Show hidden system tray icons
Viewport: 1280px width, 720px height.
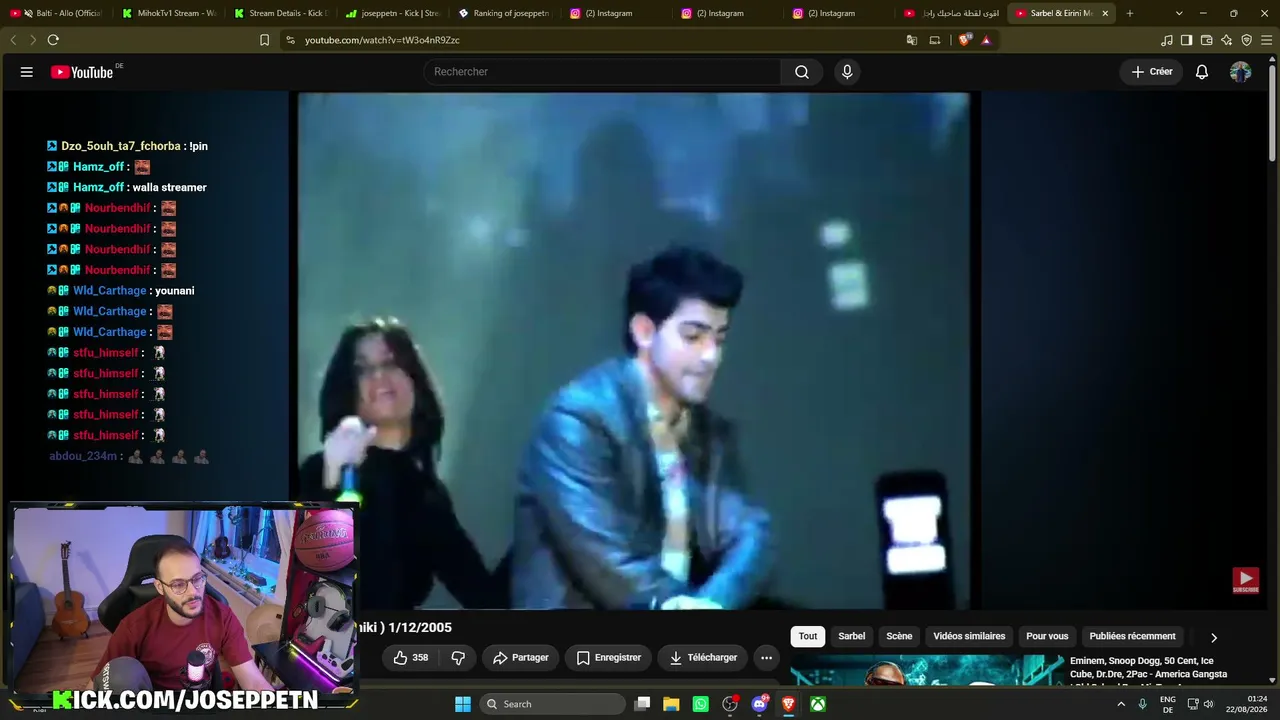pyautogui.click(x=1121, y=704)
